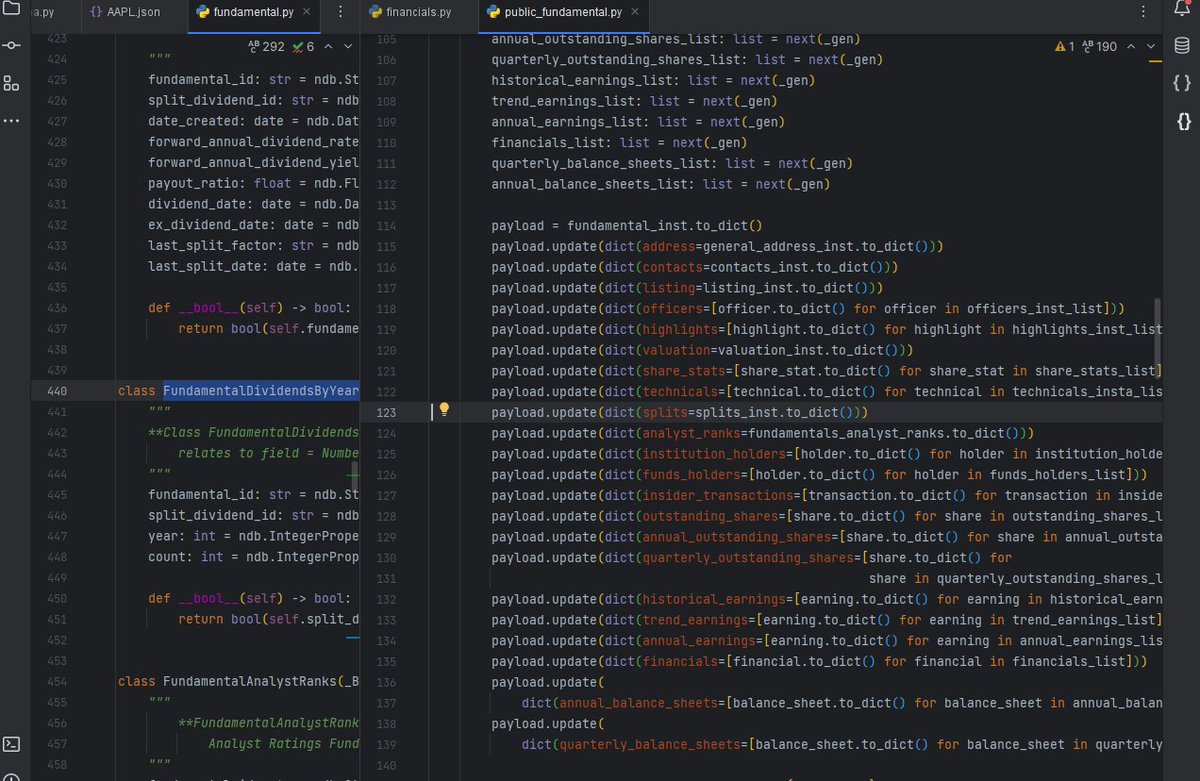Open tab options menu of right editor group
Image resolution: width=1200 pixels, height=781 pixels.
point(1144,12)
